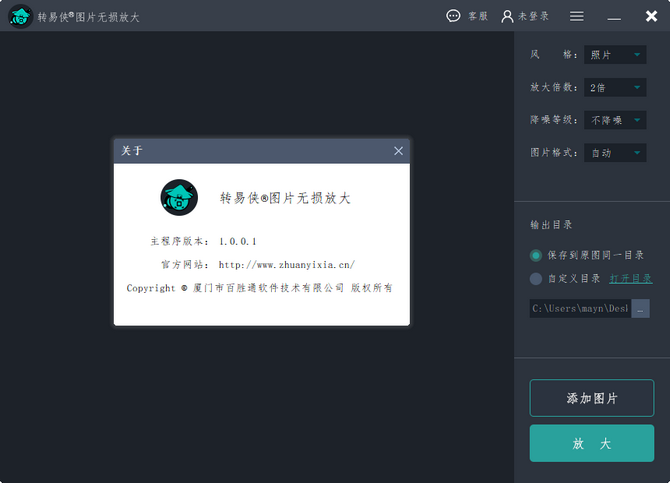Select 自定义目录 radio button

(x=536, y=279)
